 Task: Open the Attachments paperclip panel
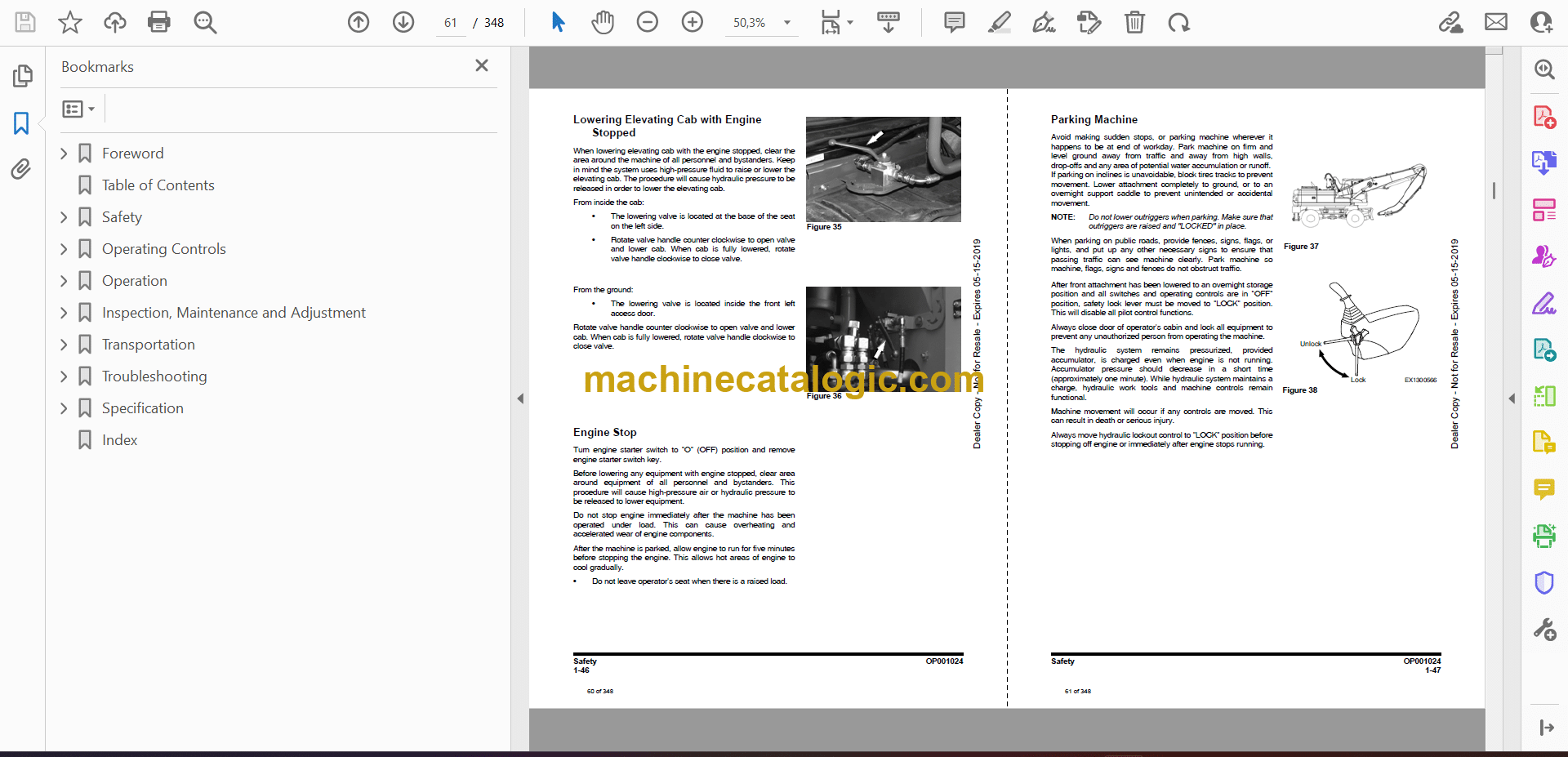[21, 169]
